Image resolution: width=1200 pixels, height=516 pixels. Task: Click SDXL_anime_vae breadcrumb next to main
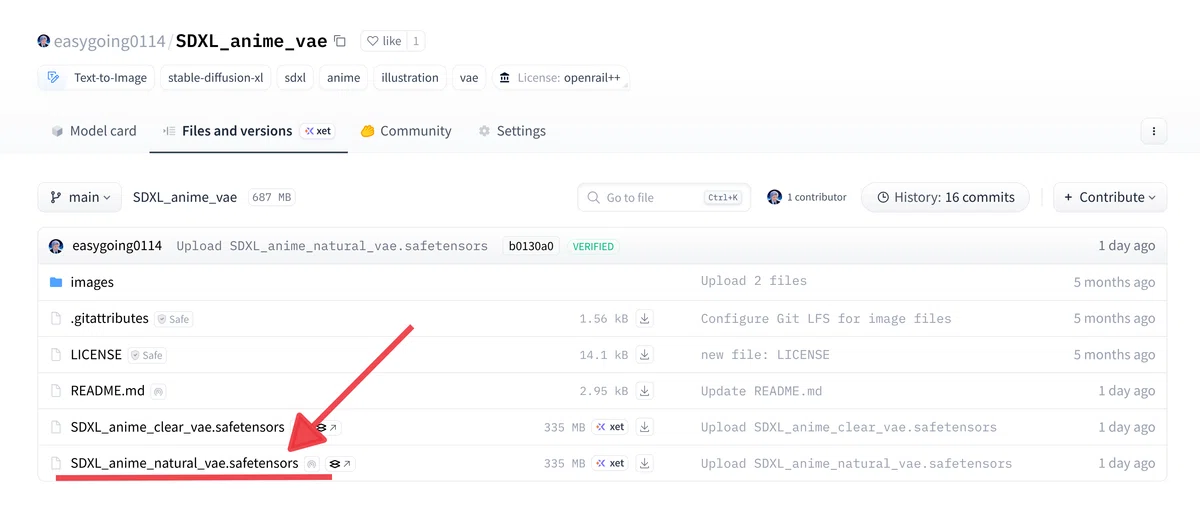click(185, 197)
